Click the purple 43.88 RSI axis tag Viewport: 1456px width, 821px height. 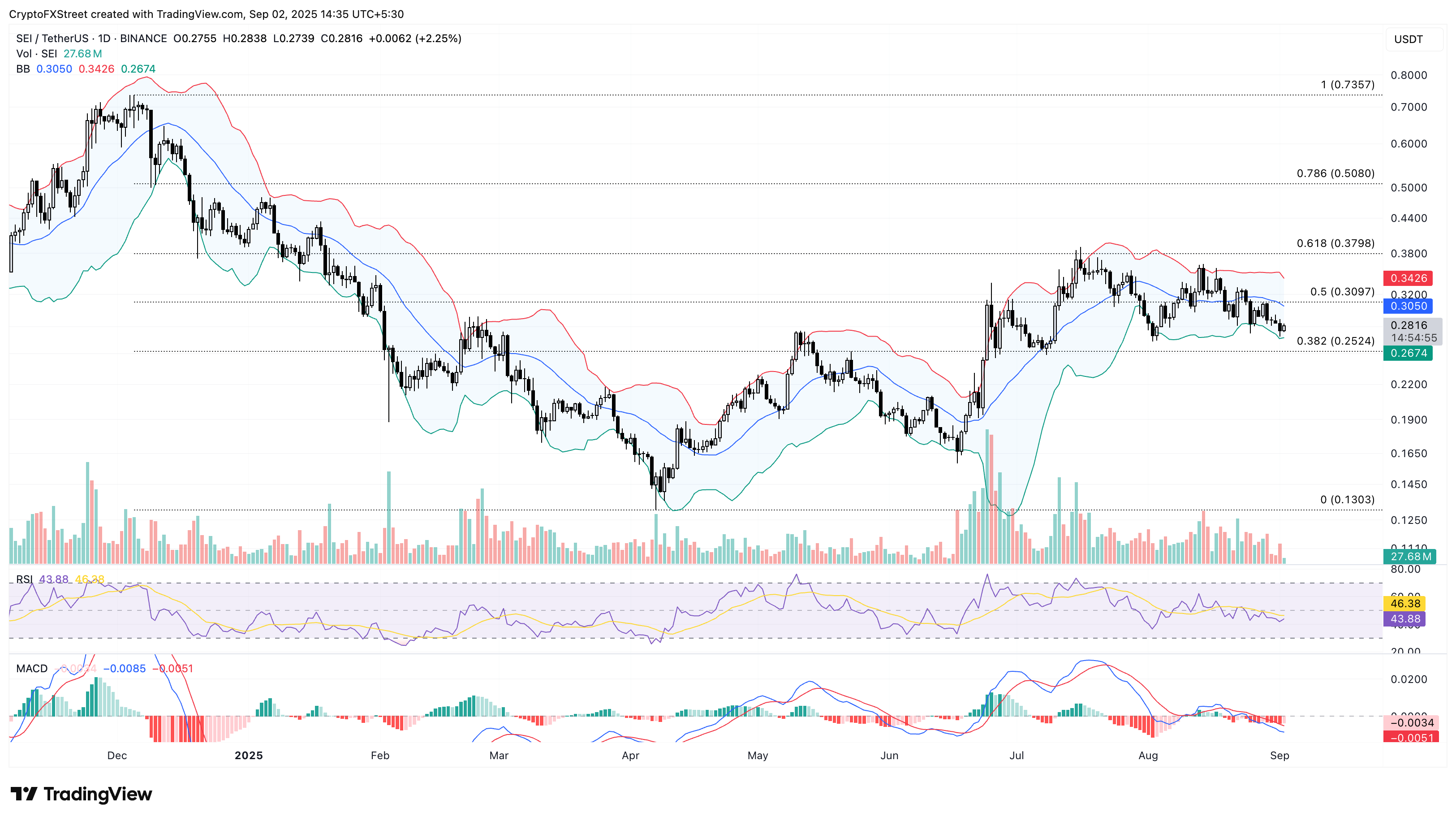point(1404,618)
